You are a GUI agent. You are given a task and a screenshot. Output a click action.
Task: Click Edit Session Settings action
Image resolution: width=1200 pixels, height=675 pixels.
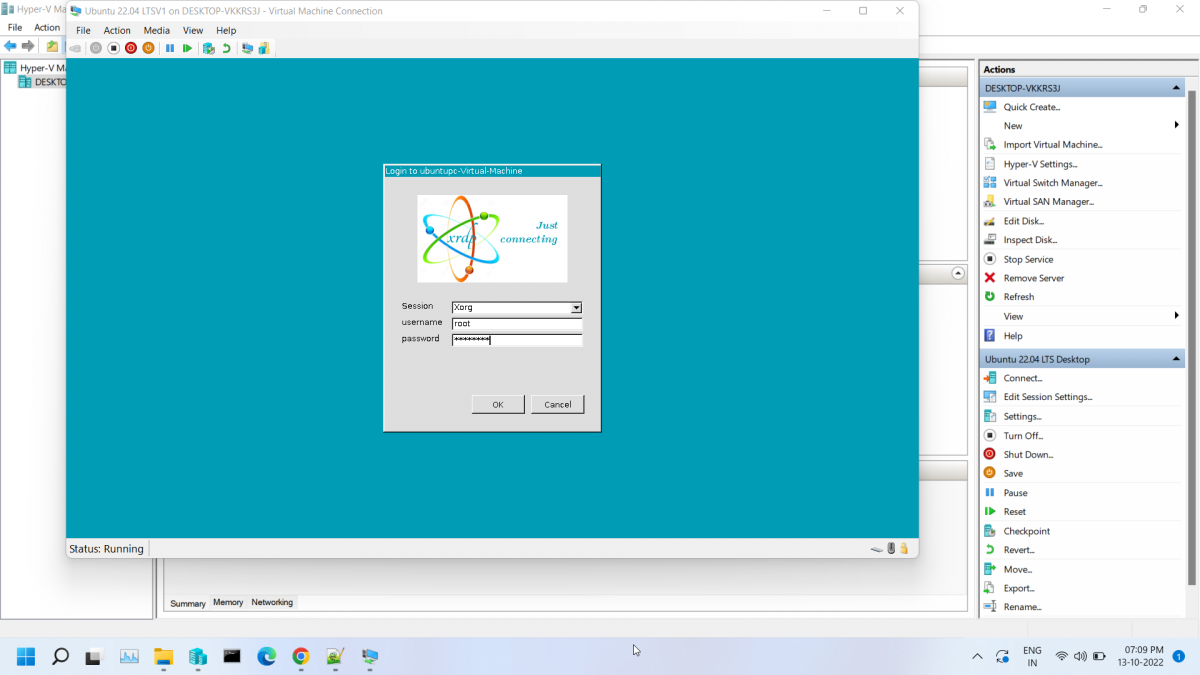coord(1047,397)
